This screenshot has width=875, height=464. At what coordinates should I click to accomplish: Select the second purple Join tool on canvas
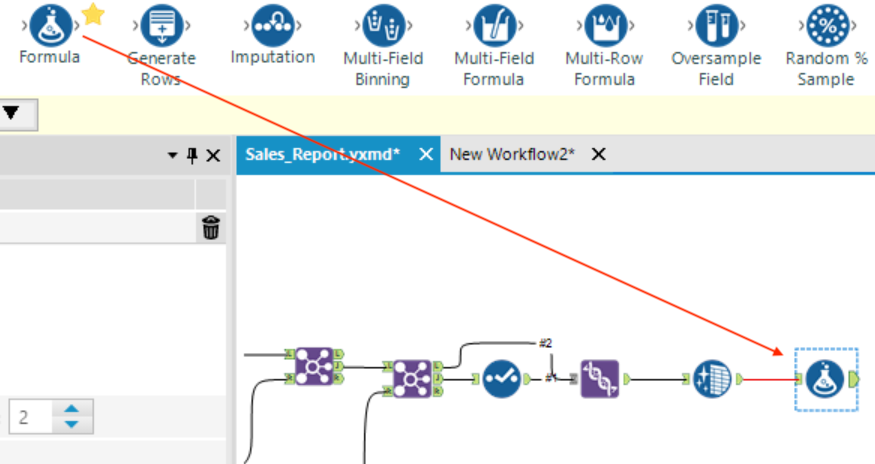tap(412, 379)
